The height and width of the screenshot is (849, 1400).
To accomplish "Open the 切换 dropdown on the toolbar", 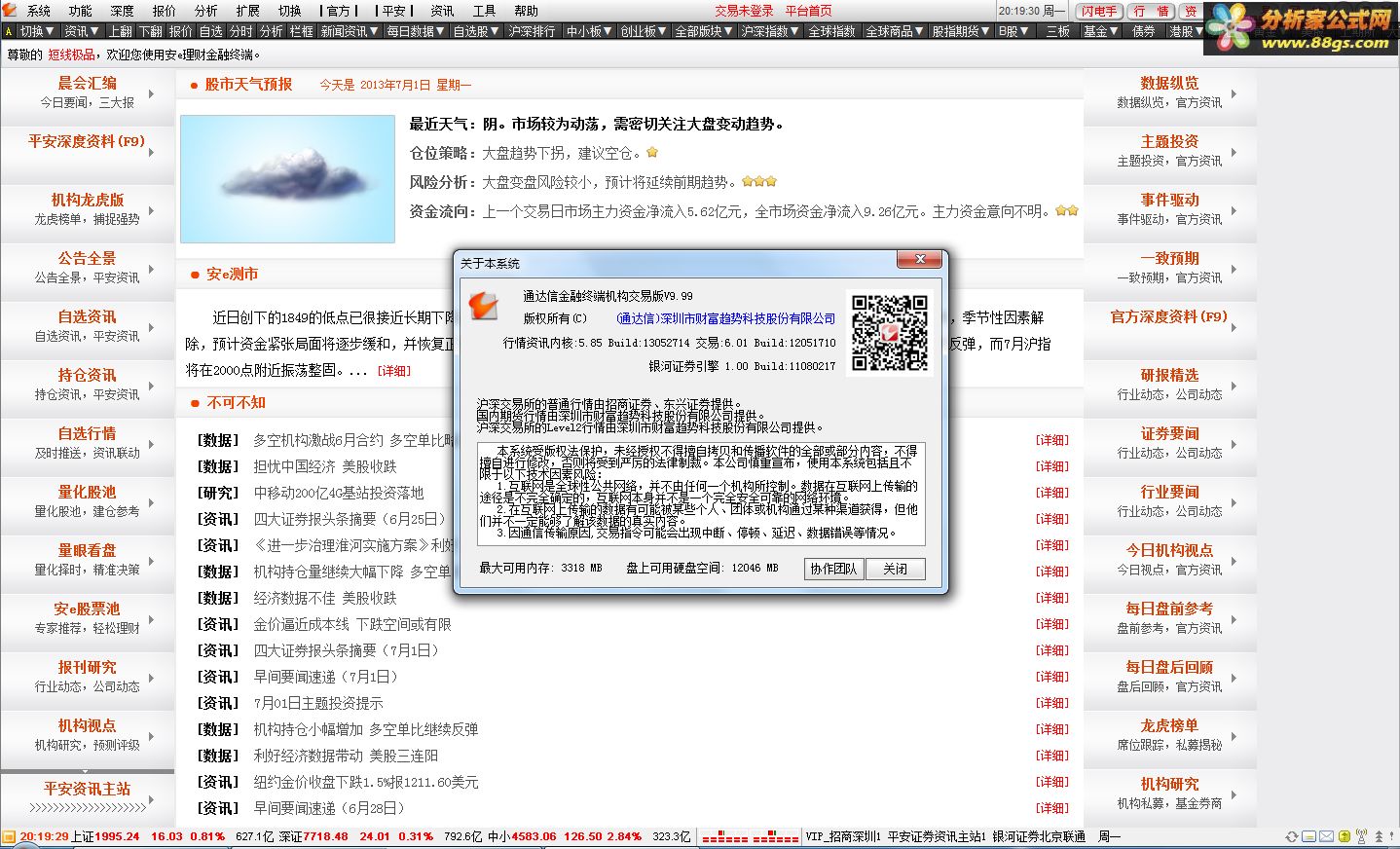I will (37, 31).
